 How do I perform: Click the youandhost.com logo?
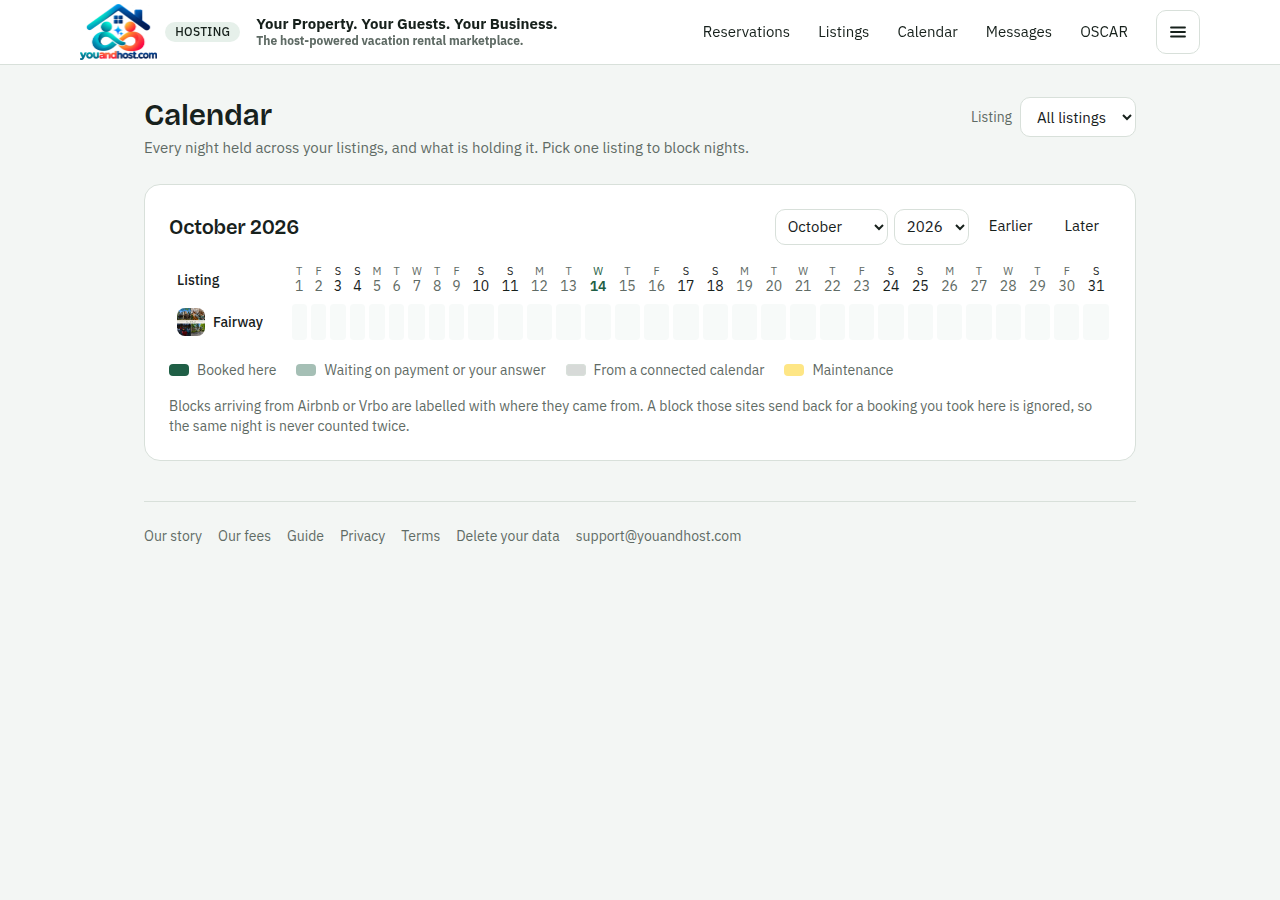tap(118, 32)
